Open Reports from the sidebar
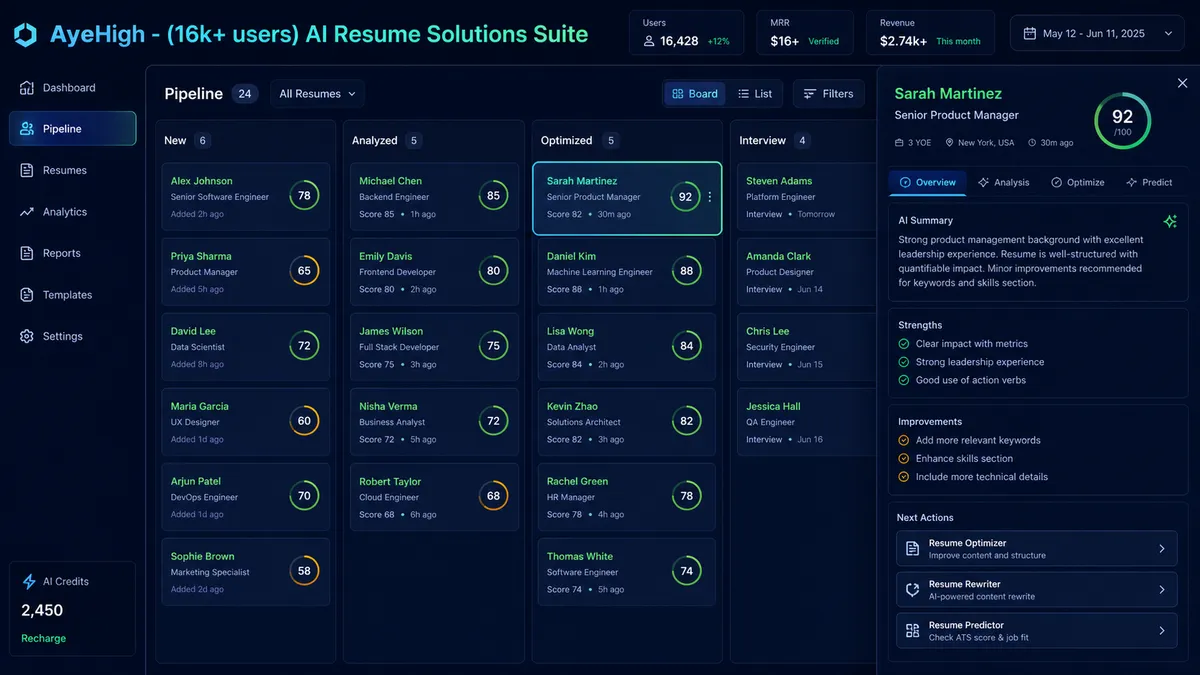This screenshot has height=675, width=1200. pyautogui.click(x=72, y=254)
